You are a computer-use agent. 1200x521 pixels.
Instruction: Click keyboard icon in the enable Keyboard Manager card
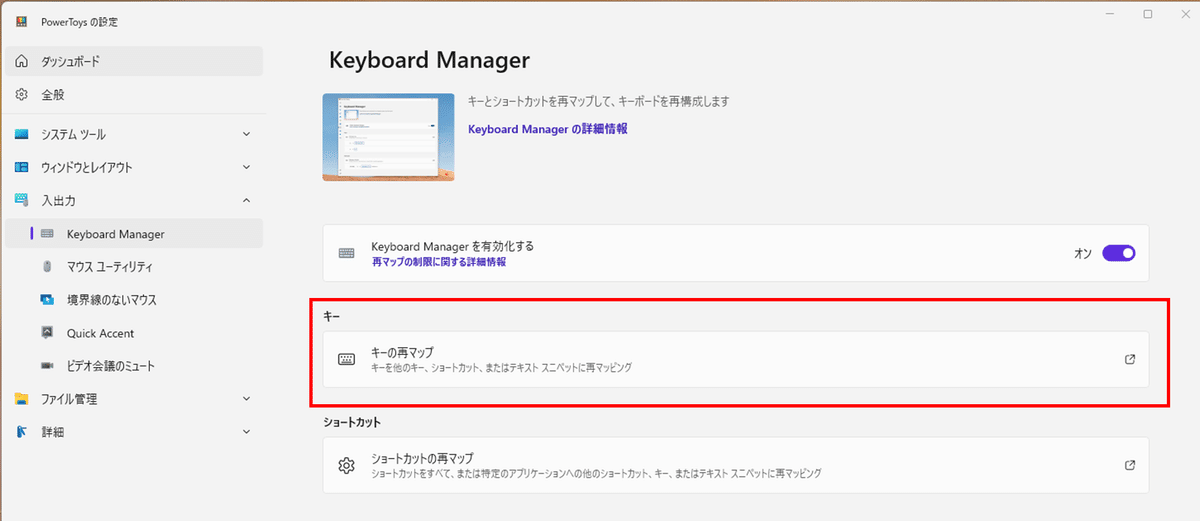(x=347, y=253)
